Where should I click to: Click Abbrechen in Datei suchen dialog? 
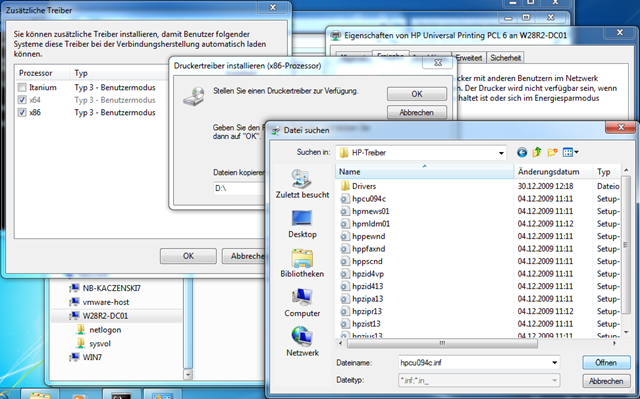point(606,381)
